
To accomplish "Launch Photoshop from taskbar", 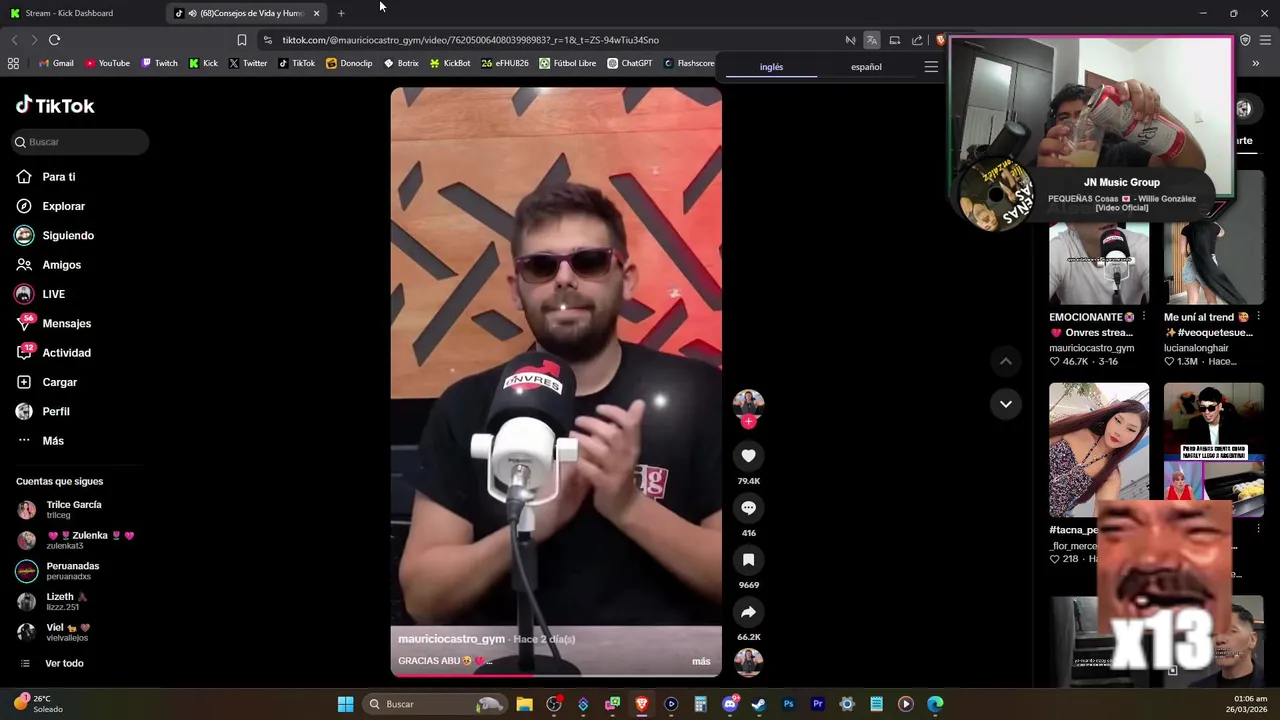I will tap(788, 704).
